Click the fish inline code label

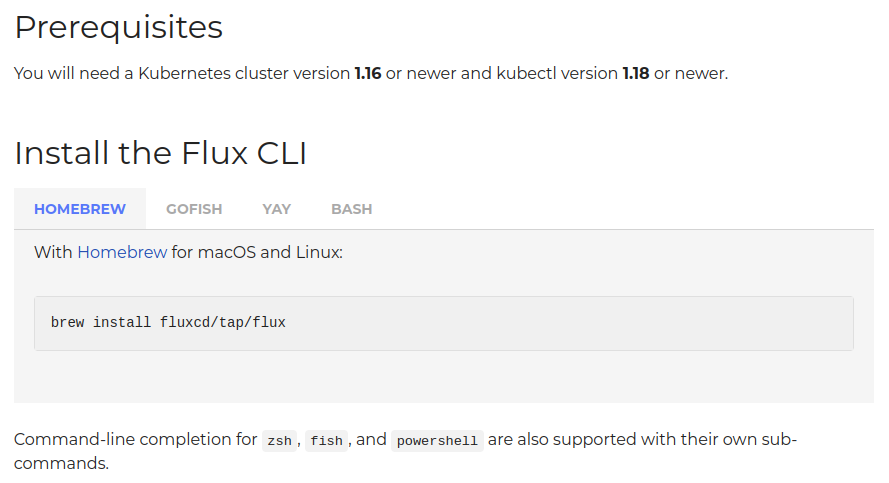326,441
